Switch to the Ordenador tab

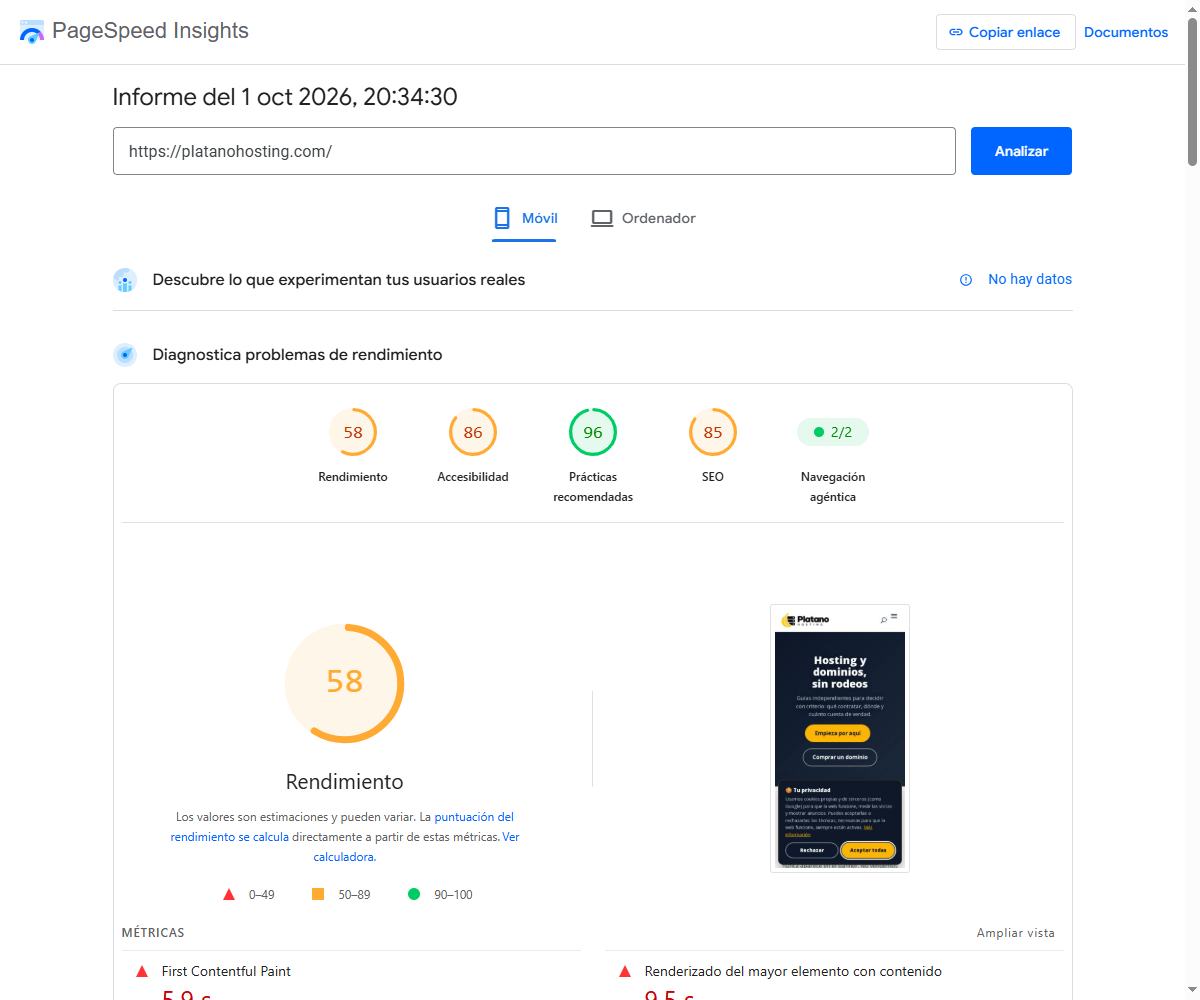(x=643, y=218)
